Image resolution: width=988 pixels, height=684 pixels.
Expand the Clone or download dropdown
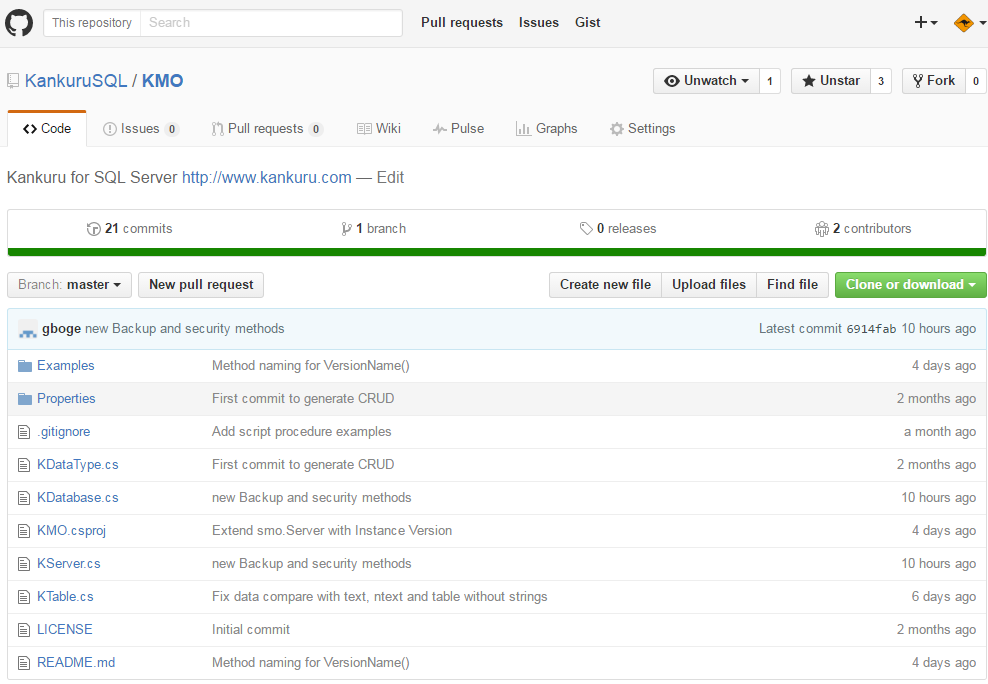(x=910, y=285)
